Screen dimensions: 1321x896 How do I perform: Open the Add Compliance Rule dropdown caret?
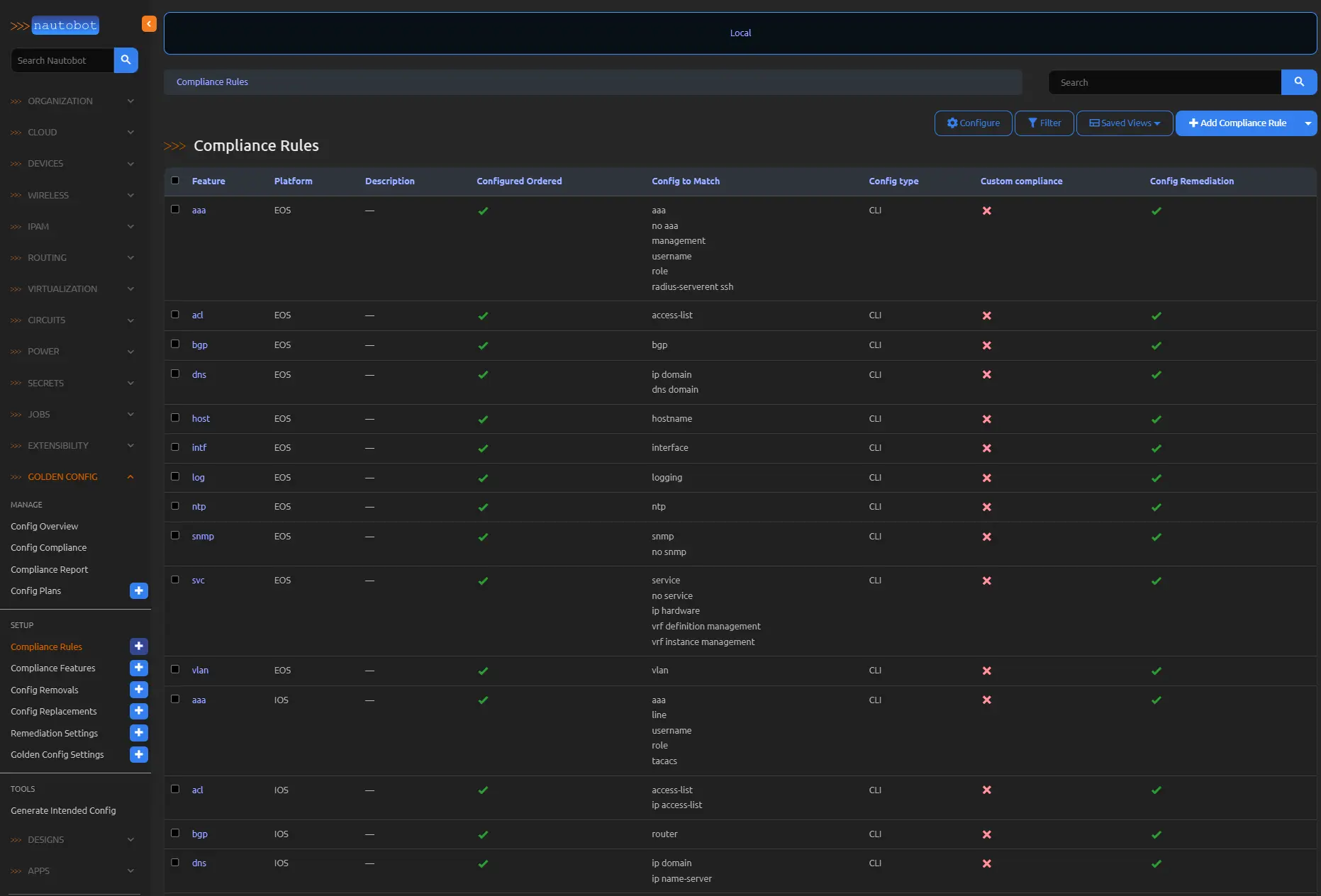(1308, 123)
